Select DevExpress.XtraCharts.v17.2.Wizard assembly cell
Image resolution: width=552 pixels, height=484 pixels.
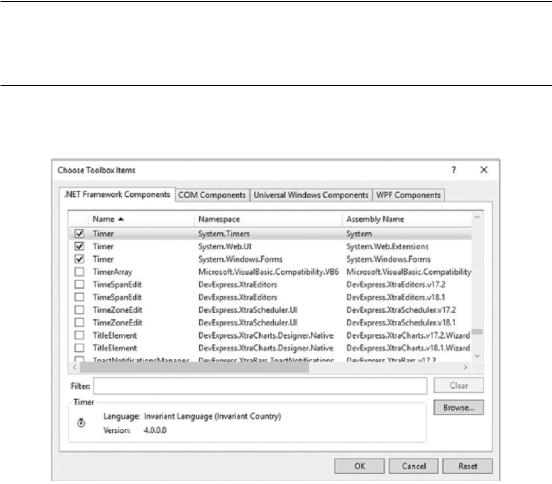coord(408,335)
